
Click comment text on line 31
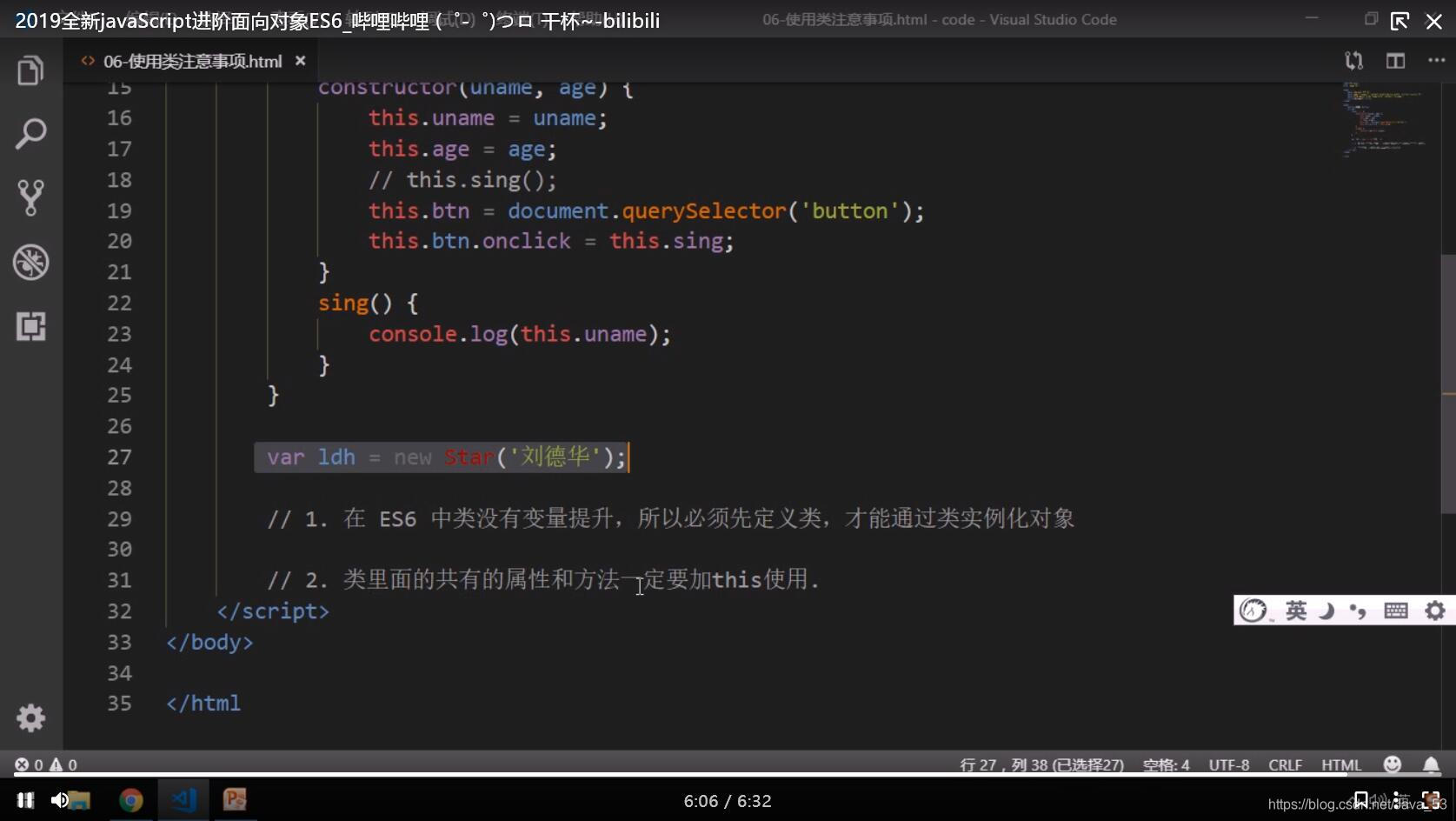(543, 579)
